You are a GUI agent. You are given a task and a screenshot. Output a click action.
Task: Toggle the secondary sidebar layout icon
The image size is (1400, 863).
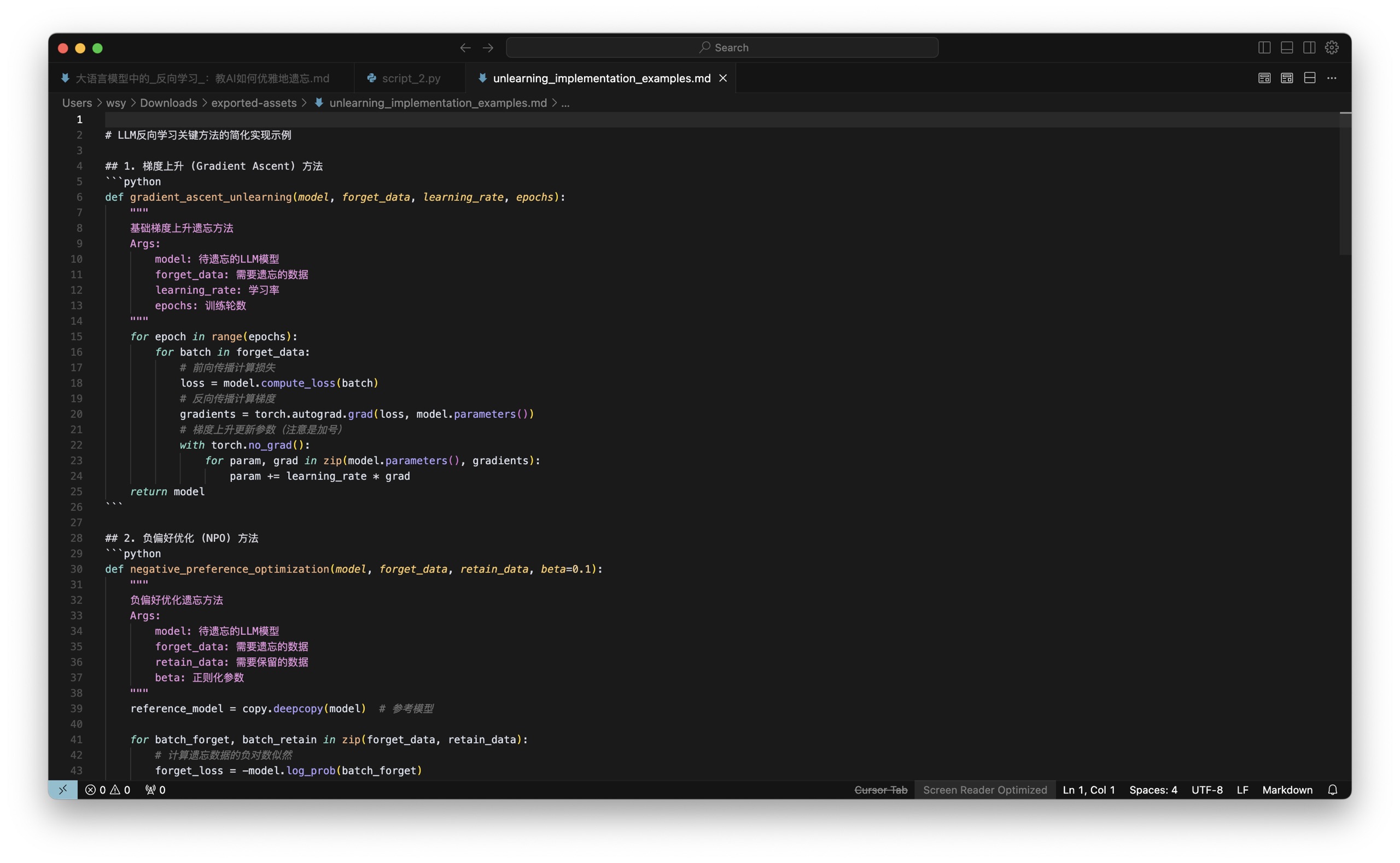point(1309,48)
